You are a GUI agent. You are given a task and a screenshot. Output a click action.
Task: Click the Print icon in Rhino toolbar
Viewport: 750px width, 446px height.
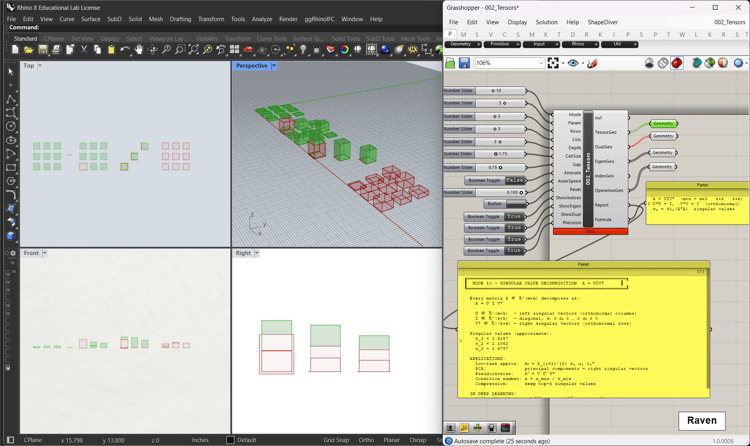(56, 49)
